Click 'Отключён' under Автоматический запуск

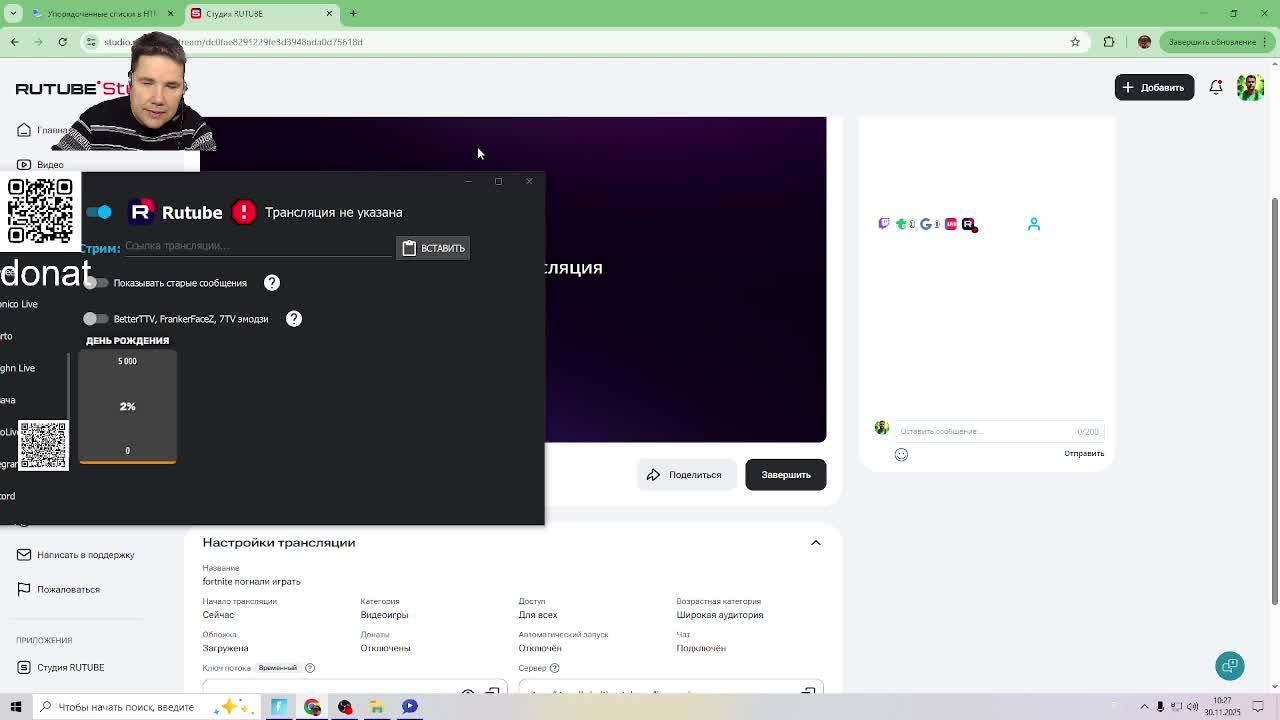540,648
